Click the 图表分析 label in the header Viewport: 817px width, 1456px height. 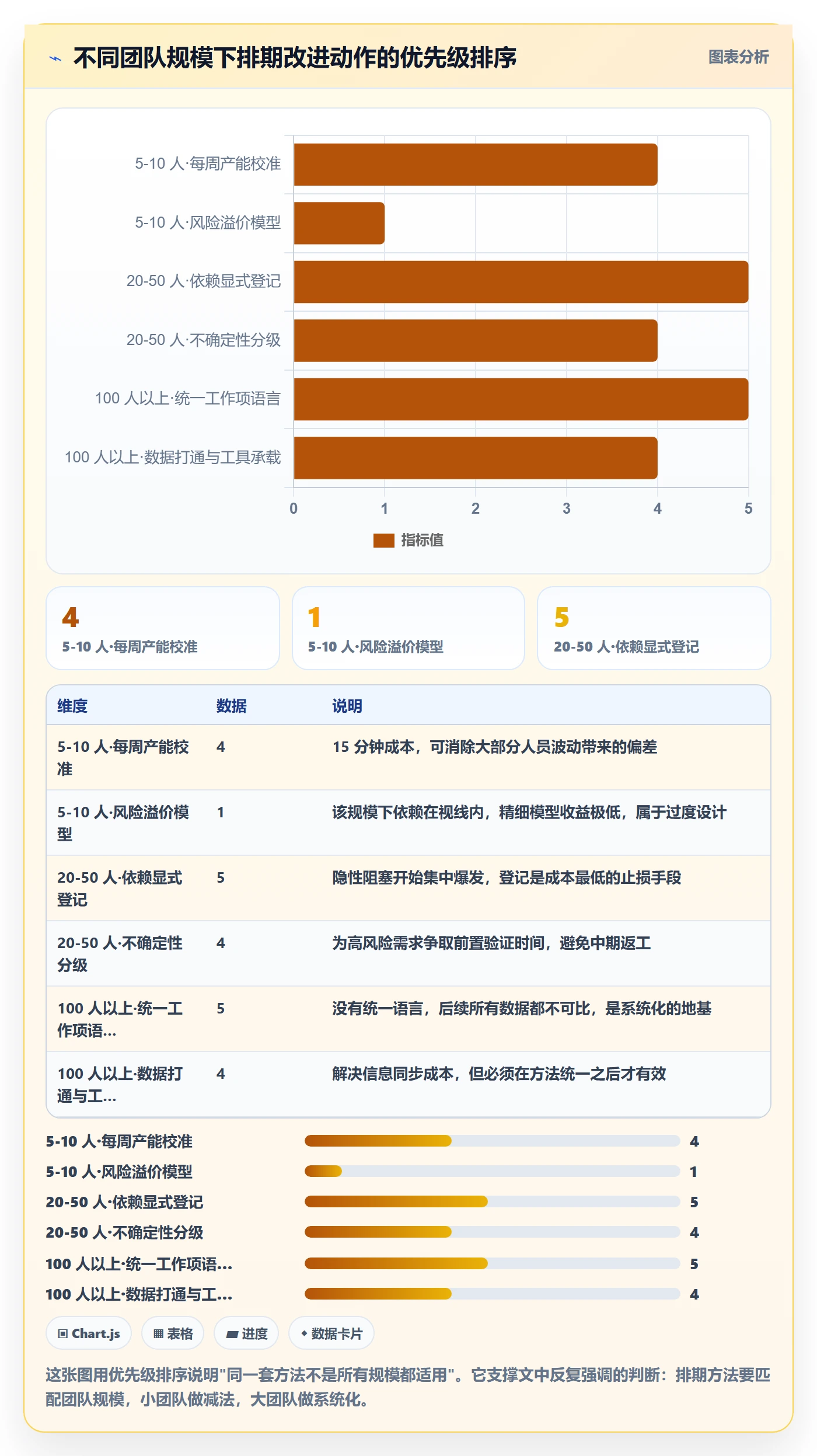(738, 57)
